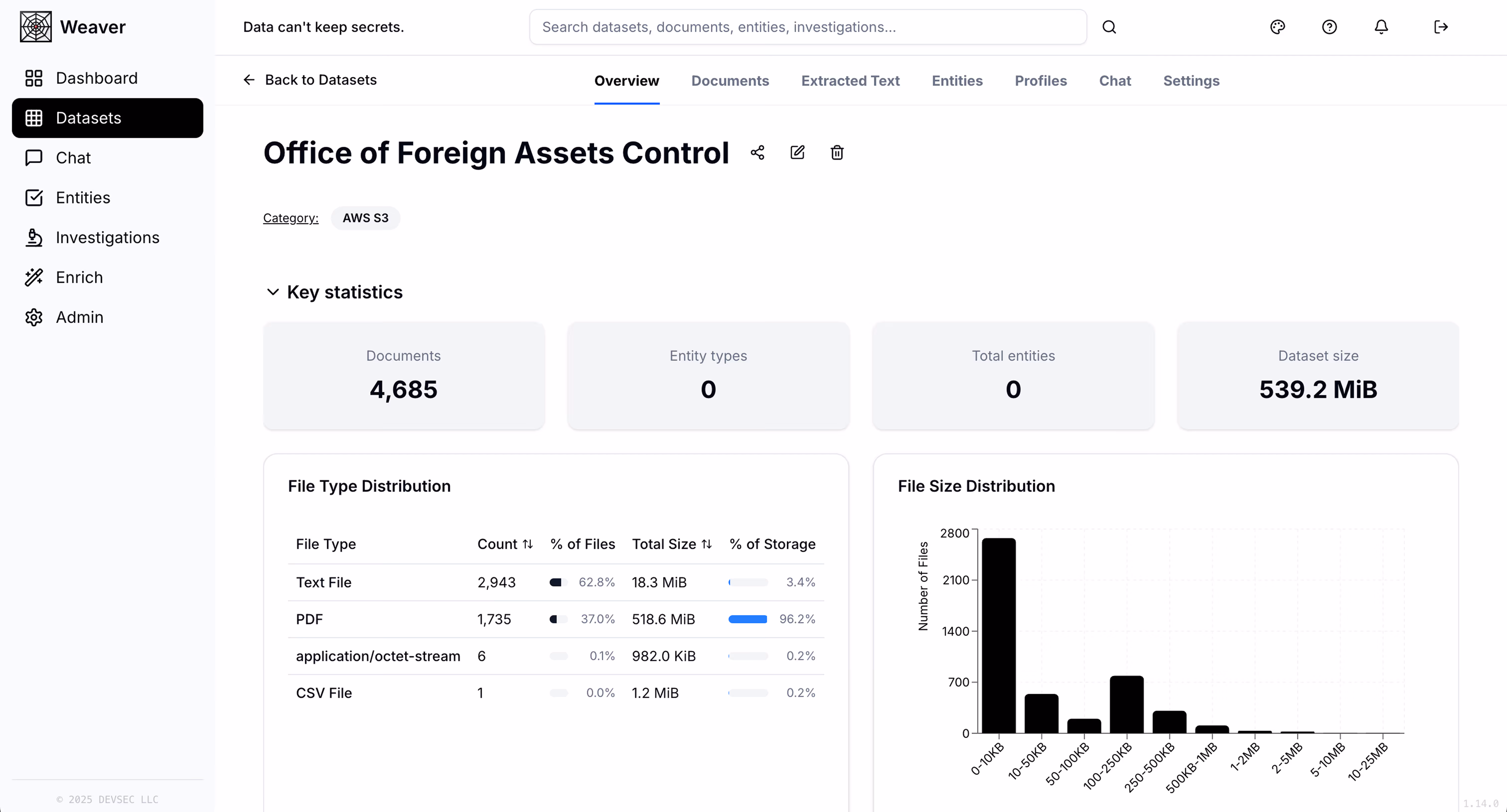Click the share dataset icon
The image size is (1507, 812).
coord(757,153)
